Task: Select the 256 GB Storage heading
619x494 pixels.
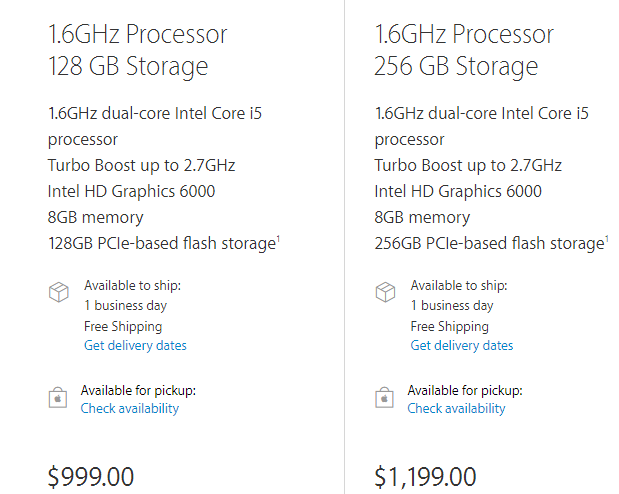Action: (x=456, y=66)
